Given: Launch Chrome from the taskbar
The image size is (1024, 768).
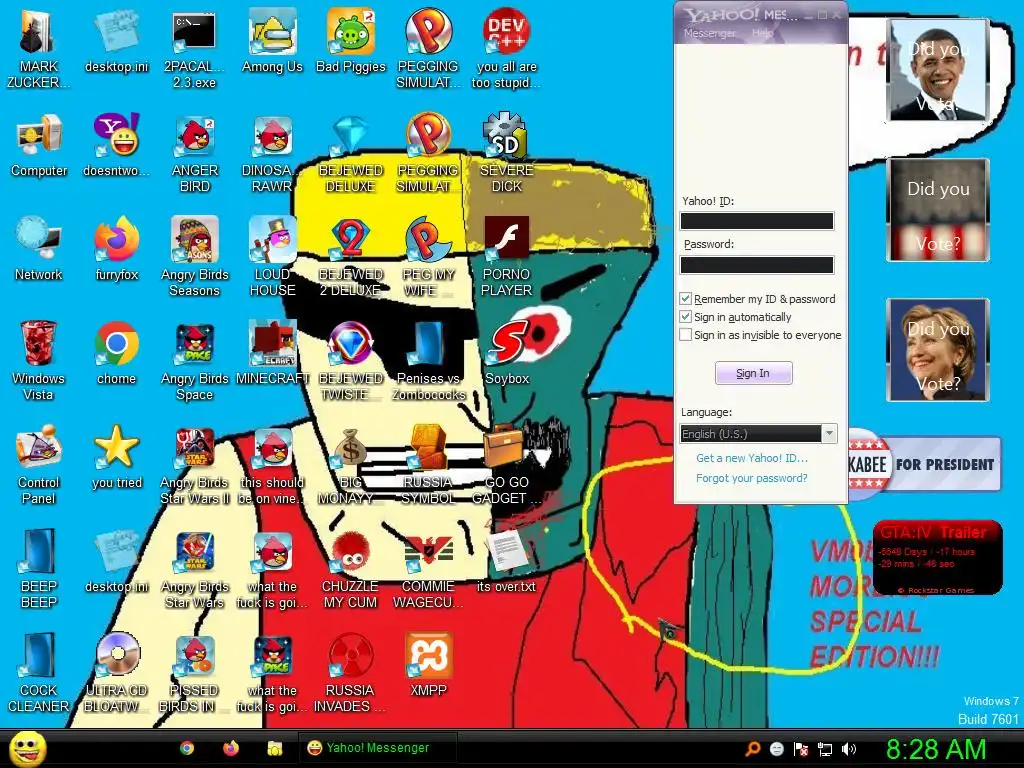Looking at the screenshot, I should [187, 748].
